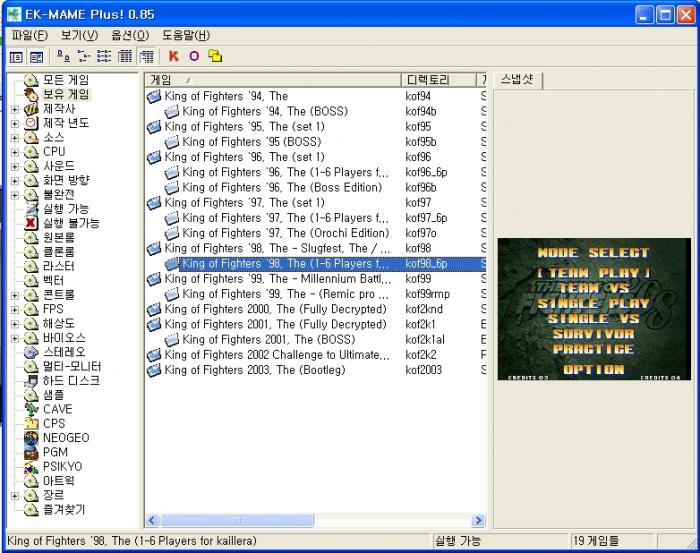
Task: Select King of Fighters 2002 Challenge to Ultimate row
Action: tap(277, 354)
